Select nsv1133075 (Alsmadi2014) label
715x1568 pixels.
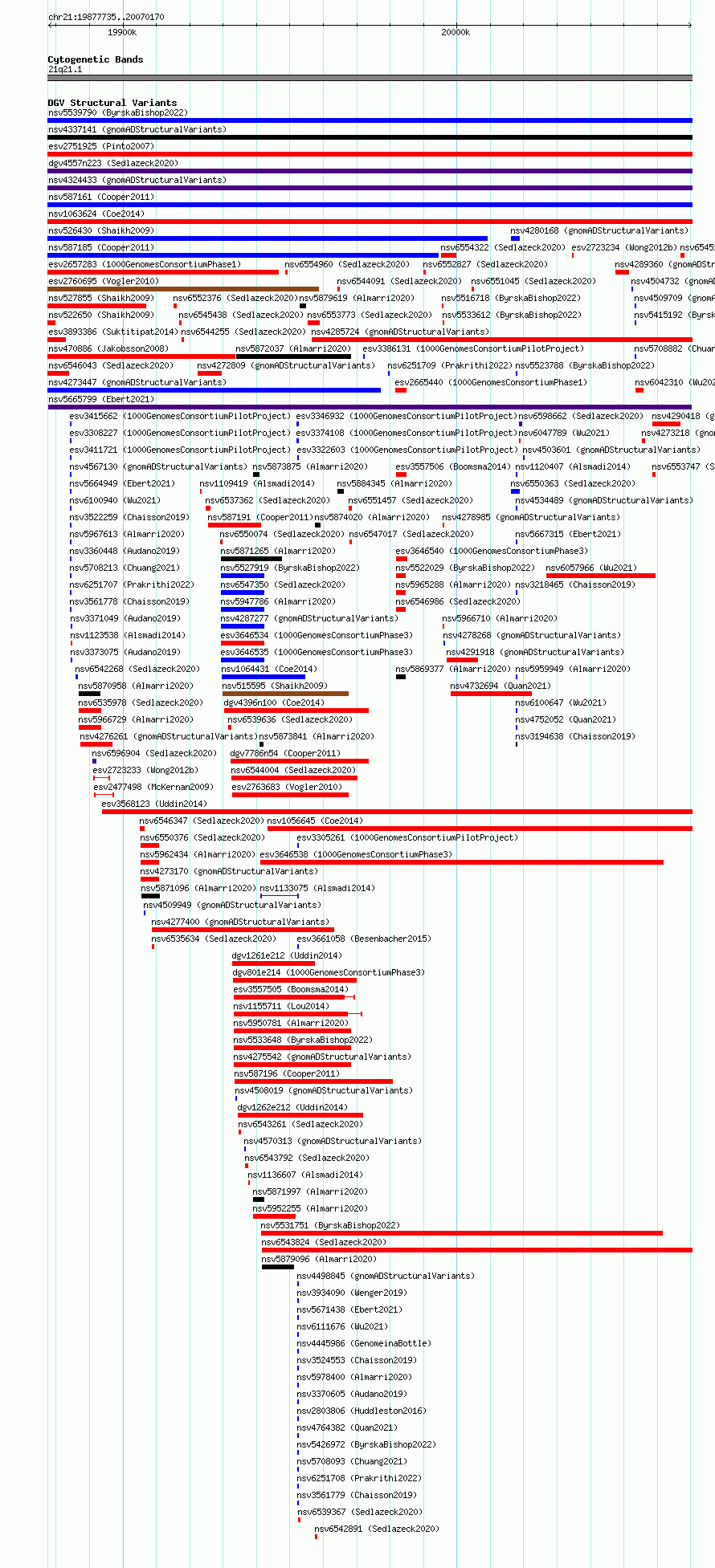(317, 888)
